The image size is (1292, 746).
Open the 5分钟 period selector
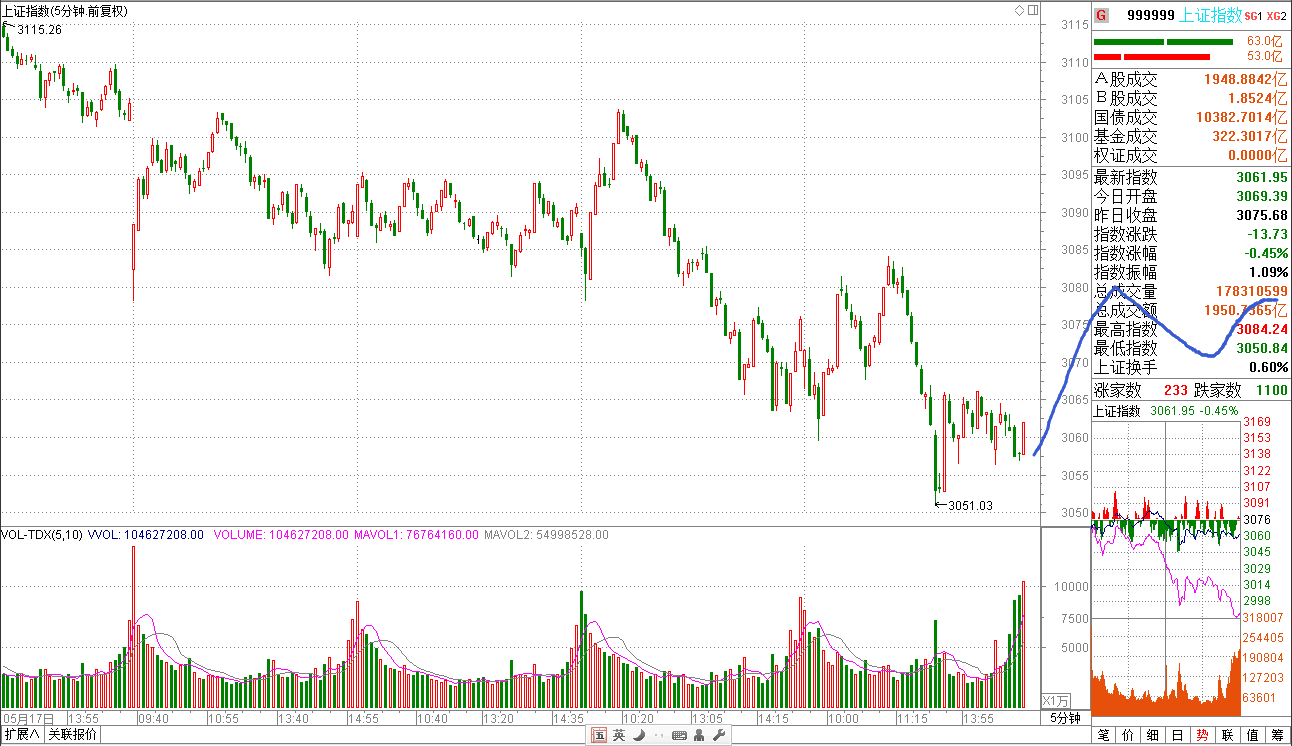click(1065, 718)
